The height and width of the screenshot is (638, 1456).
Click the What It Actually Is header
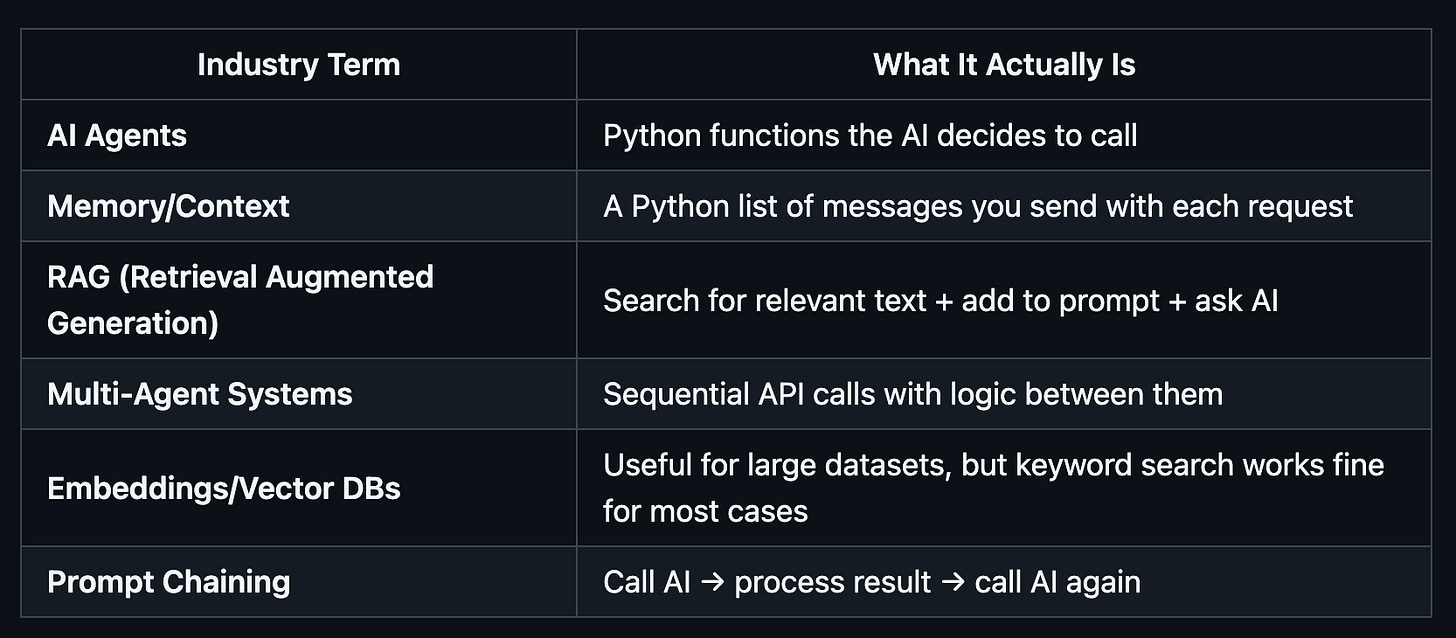pyautogui.click(x=1004, y=65)
